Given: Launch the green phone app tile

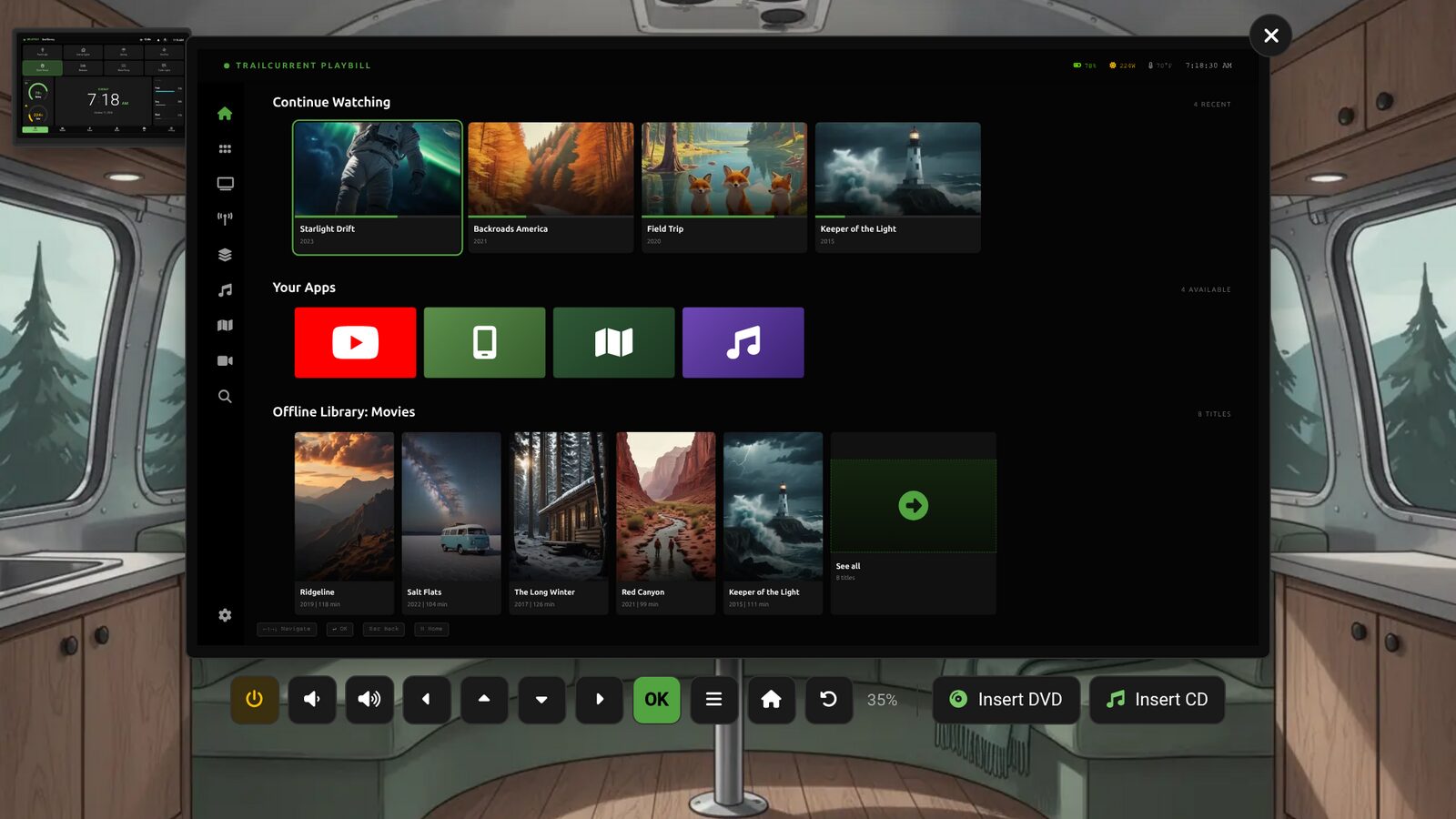Looking at the screenshot, I should tap(484, 342).
